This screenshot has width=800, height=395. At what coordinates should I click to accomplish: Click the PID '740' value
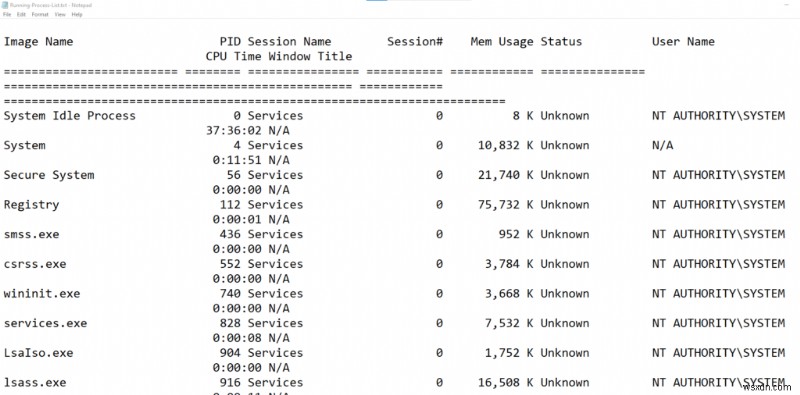pos(230,293)
